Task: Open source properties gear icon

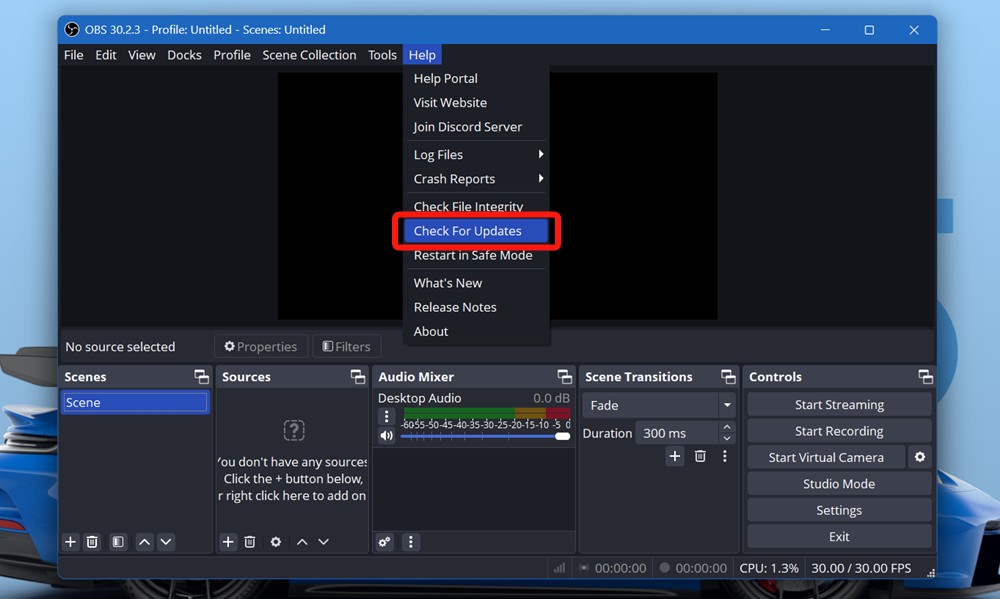Action: tap(275, 541)
